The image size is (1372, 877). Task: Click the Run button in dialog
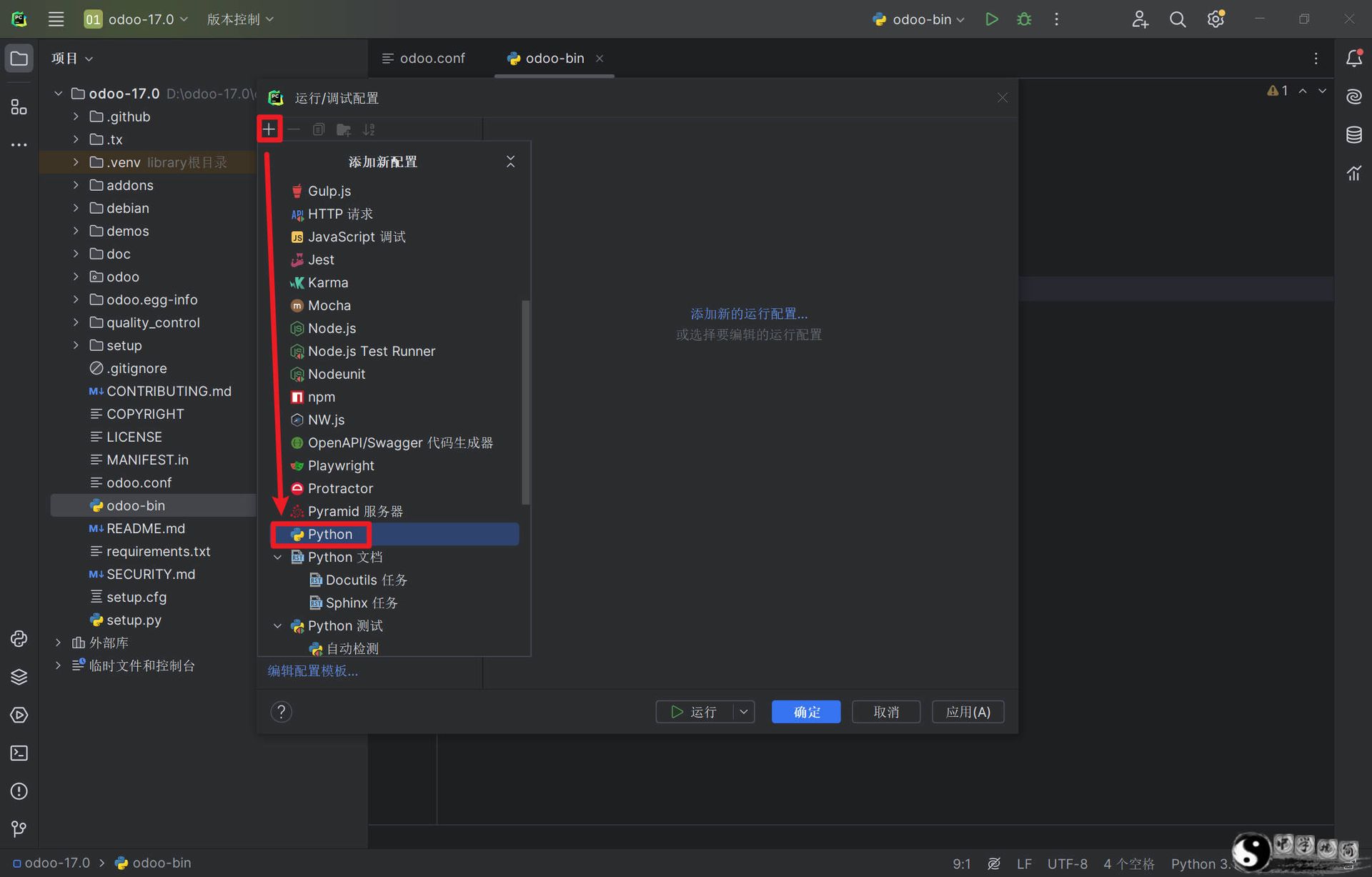tap(695, 712)
